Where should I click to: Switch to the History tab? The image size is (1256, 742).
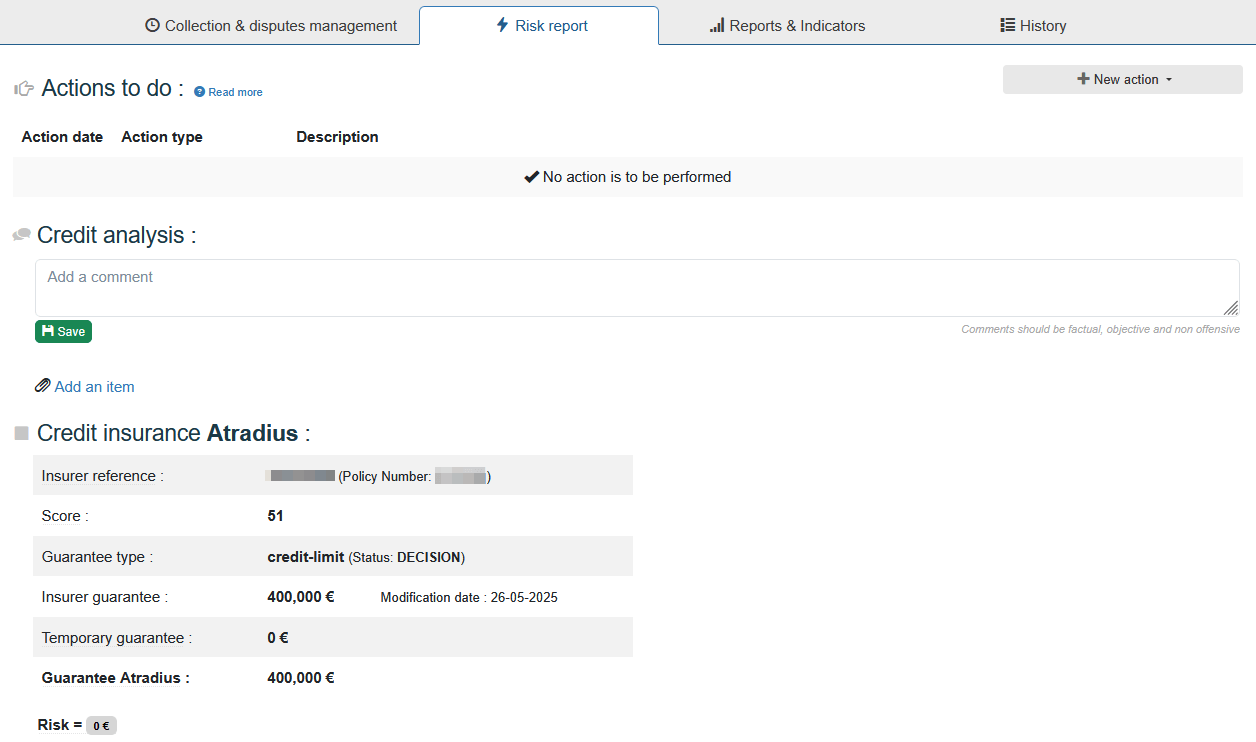(1033, 26)
